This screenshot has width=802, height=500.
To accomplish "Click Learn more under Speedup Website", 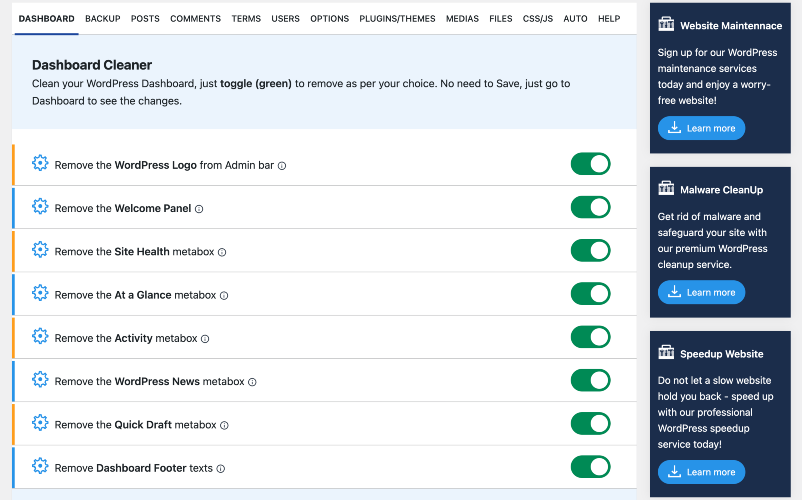I will pyautogui.click(x=701, y=472).
